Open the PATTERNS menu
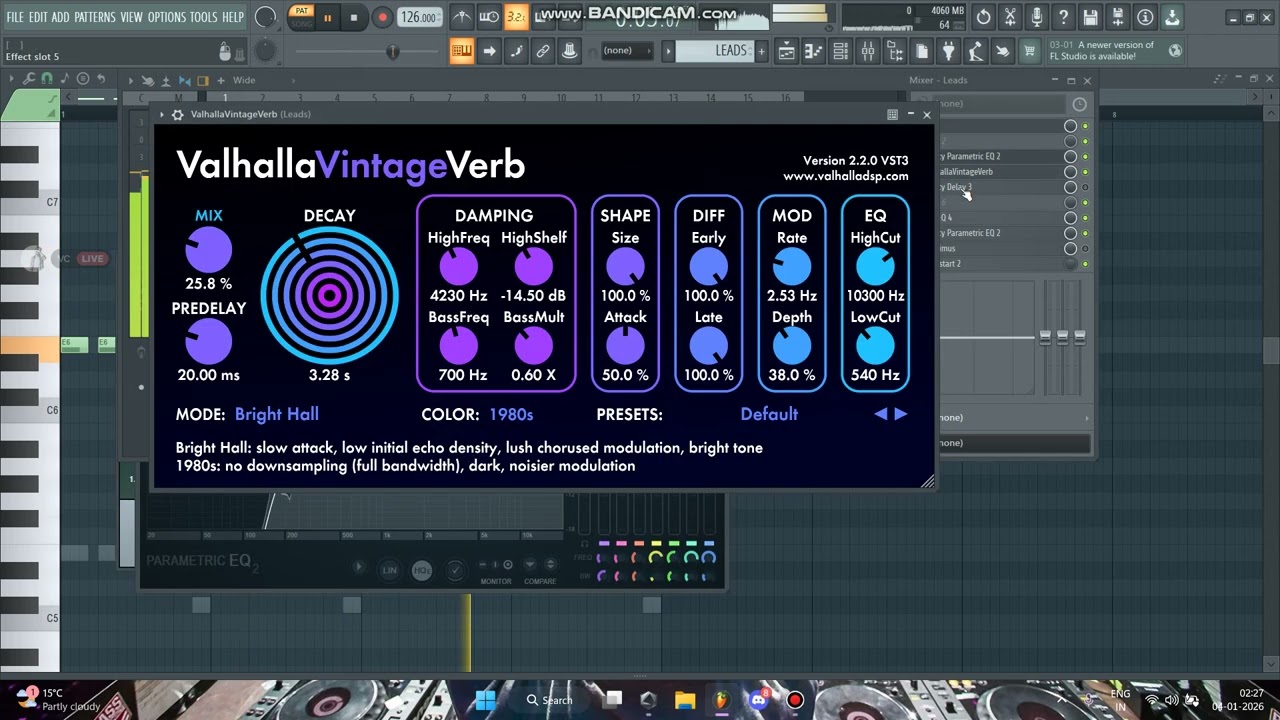1280x720 pixels. (95, 17)
